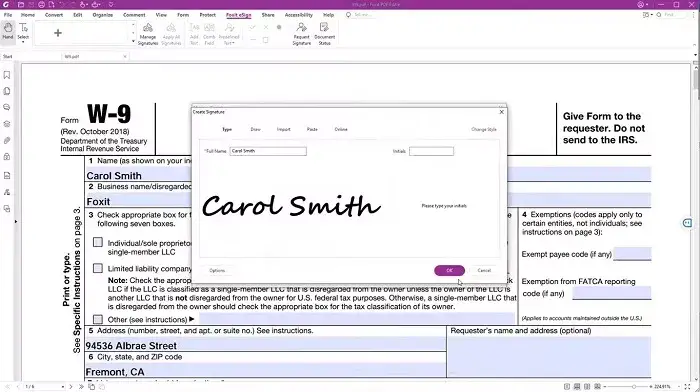Switch to the Protect ribbon tab
The width and height of the screenshot is (700, 392).
207,15
